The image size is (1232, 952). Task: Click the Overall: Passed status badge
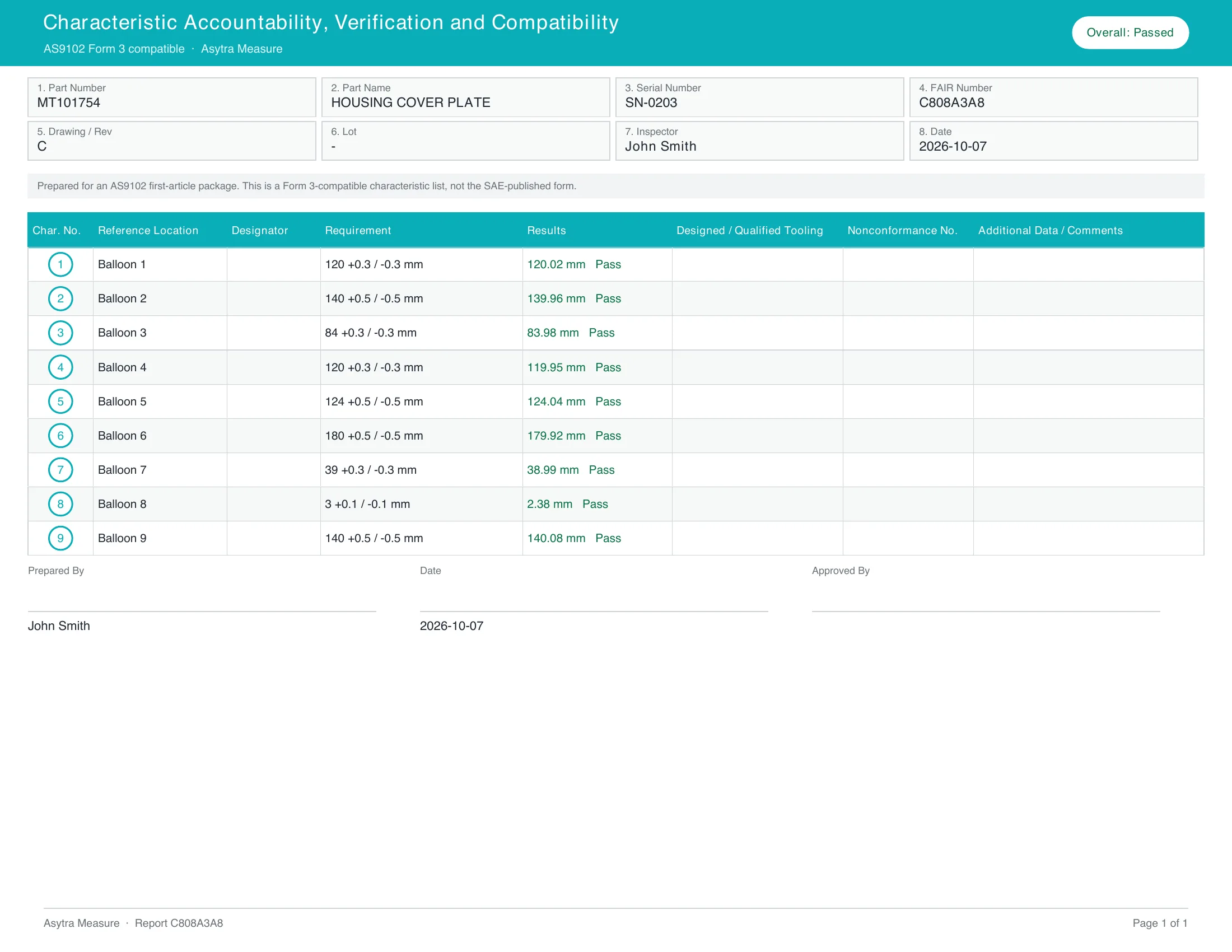tap(1130, 32)
